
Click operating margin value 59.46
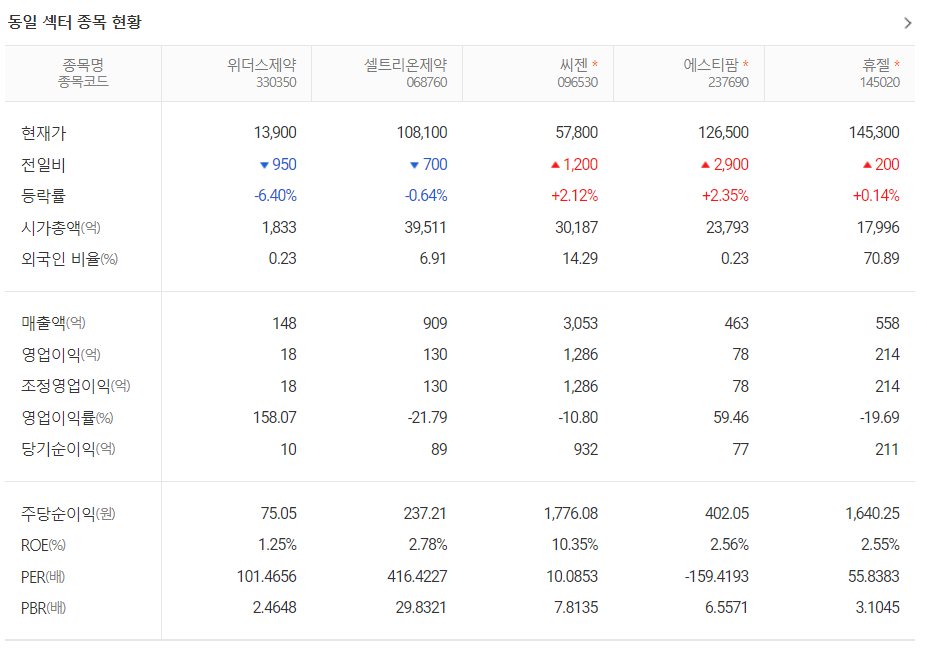point(731,418)
